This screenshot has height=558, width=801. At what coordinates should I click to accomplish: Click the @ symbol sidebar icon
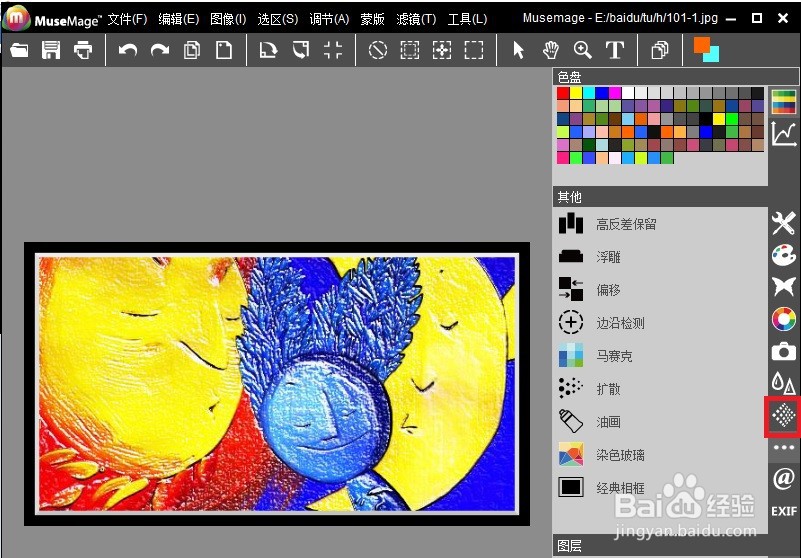tap(784, 479)
